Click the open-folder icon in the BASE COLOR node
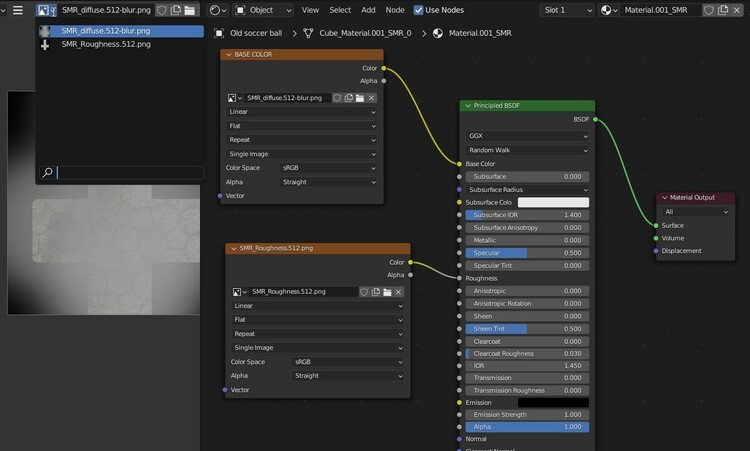Screen dimensions: 750x451 pos(360,98)
